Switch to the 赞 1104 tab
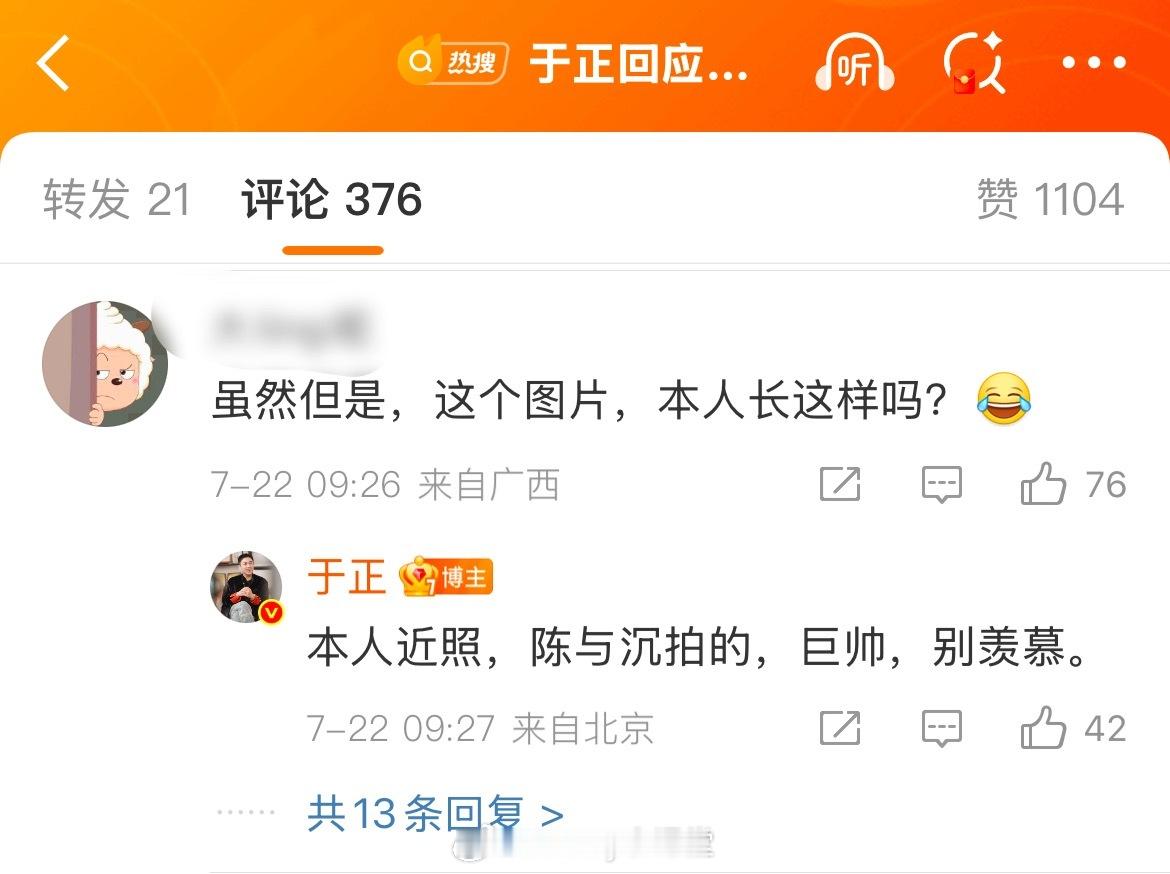The image size is (1170, 874). [x=1051, y=200]
